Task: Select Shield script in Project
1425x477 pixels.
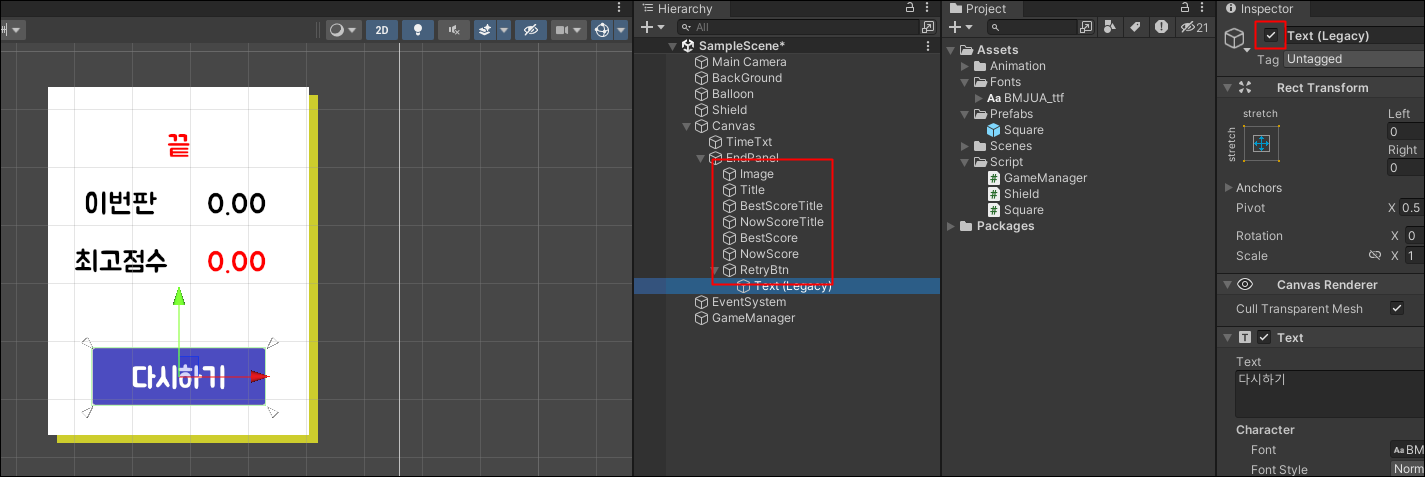Action: tap(1013, 194)
